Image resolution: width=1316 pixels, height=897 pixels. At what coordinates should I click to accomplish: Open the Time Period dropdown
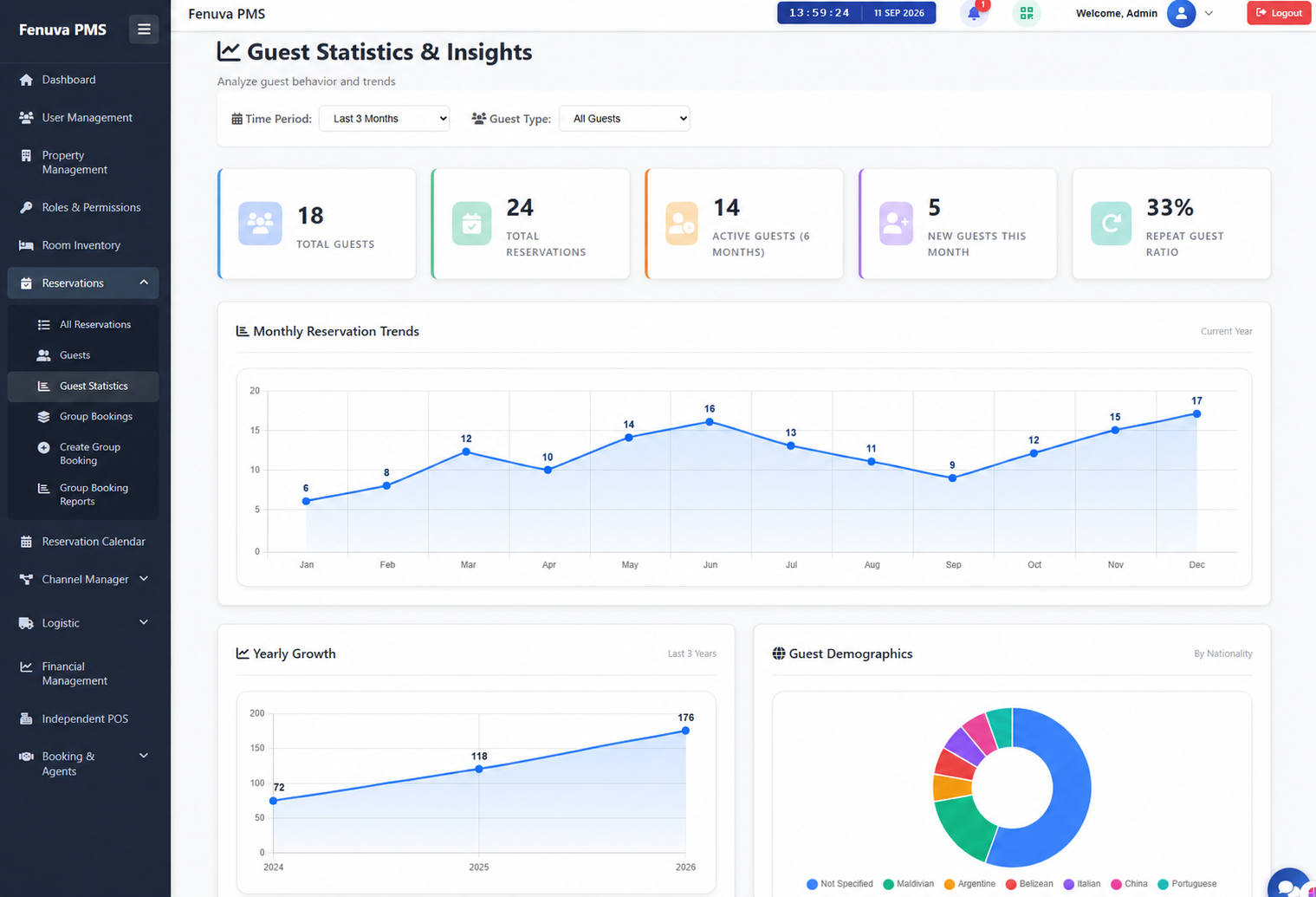click(x=385, y=119)
